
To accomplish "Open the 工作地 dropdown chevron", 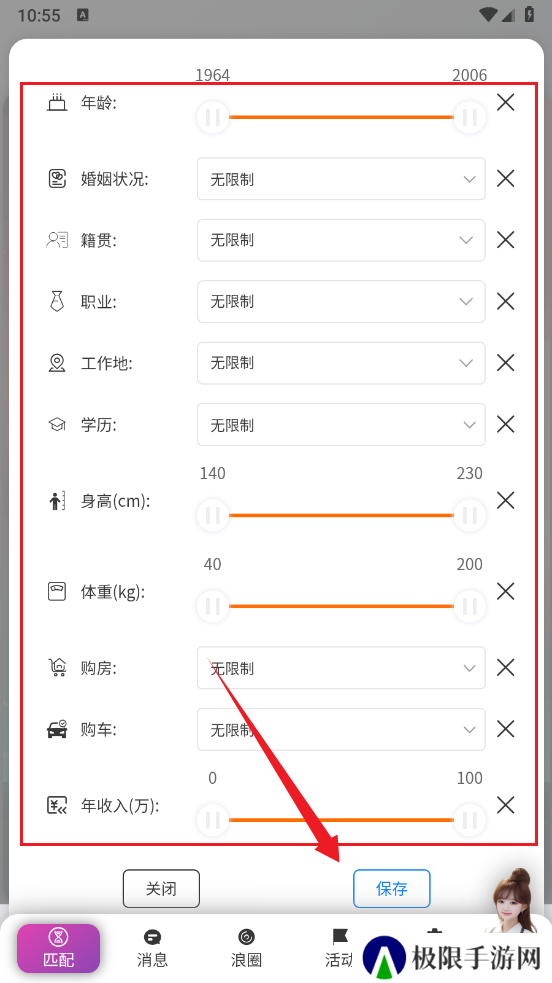I will pos(466,363).
